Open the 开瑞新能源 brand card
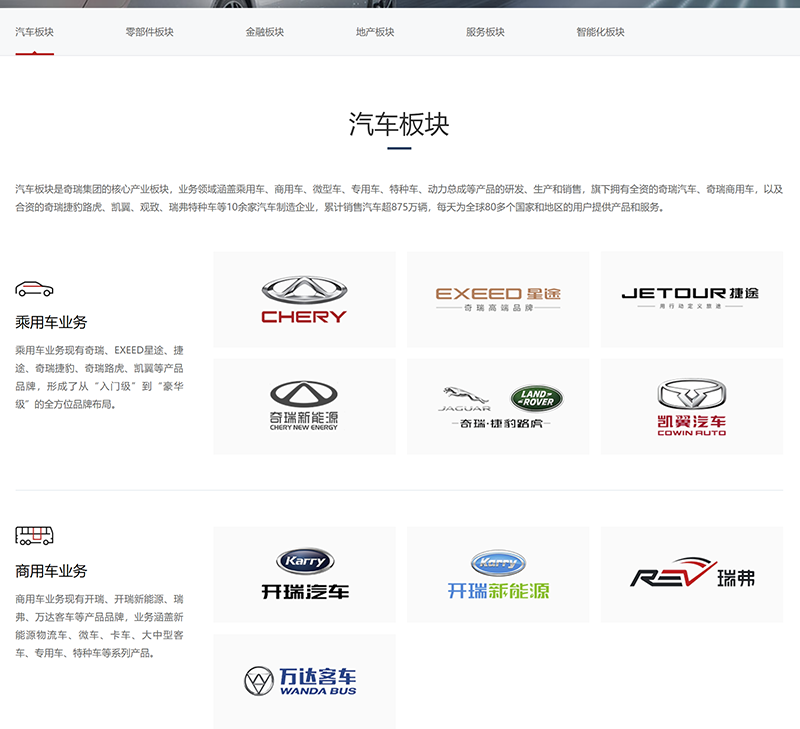Image resolution: width=800 pixels, height=729 pixels. 498,574
